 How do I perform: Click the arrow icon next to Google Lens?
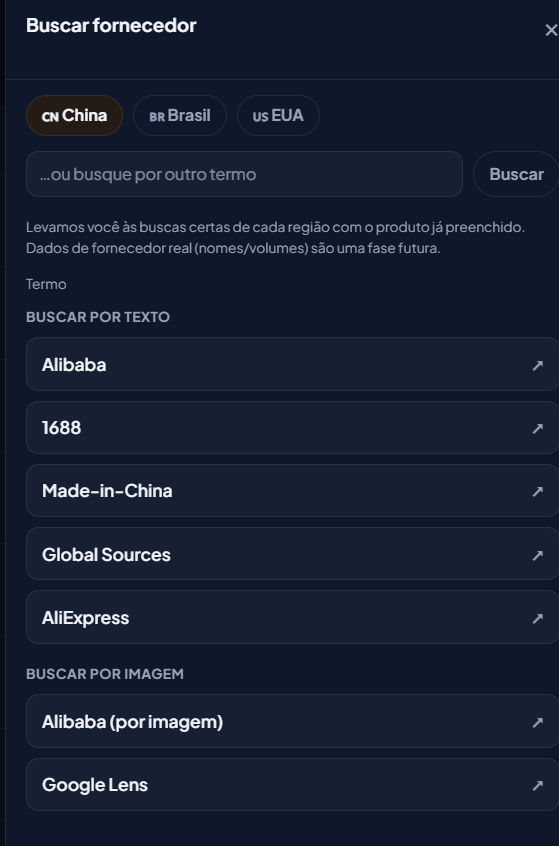(537, 786)
